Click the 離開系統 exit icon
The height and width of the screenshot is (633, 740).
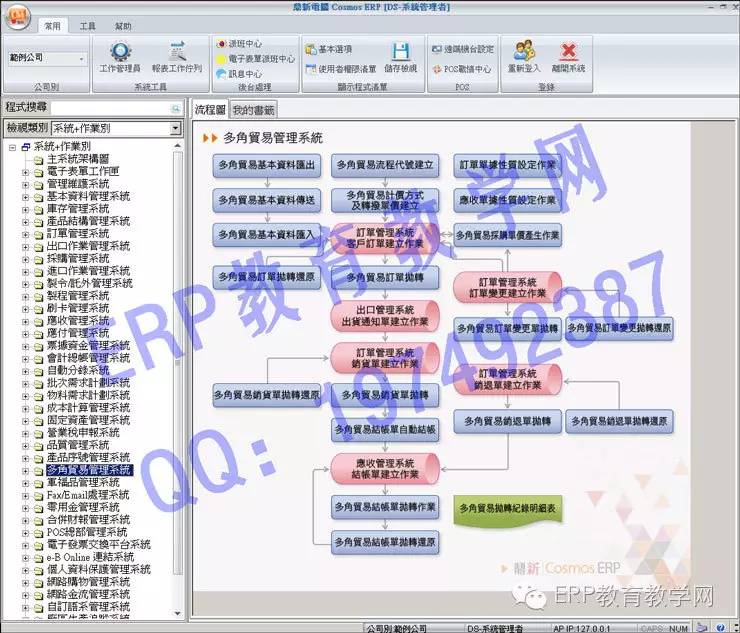(568, 57)
